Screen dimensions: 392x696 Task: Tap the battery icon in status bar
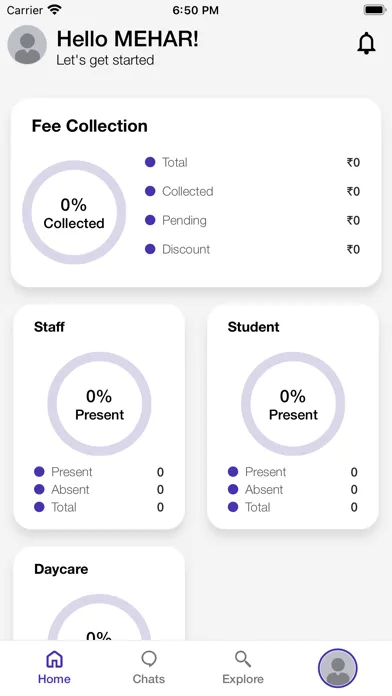tap(375, 10)
